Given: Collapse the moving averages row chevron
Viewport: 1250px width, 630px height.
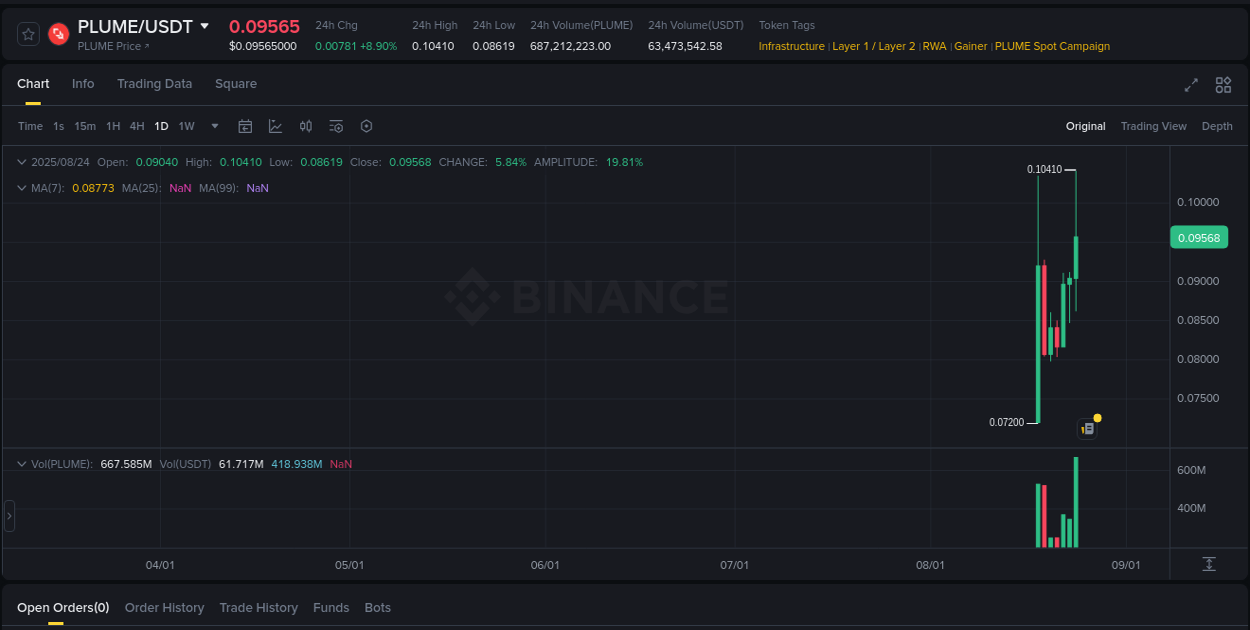Looking at the screenshot, I should click(x=21, y=188).
